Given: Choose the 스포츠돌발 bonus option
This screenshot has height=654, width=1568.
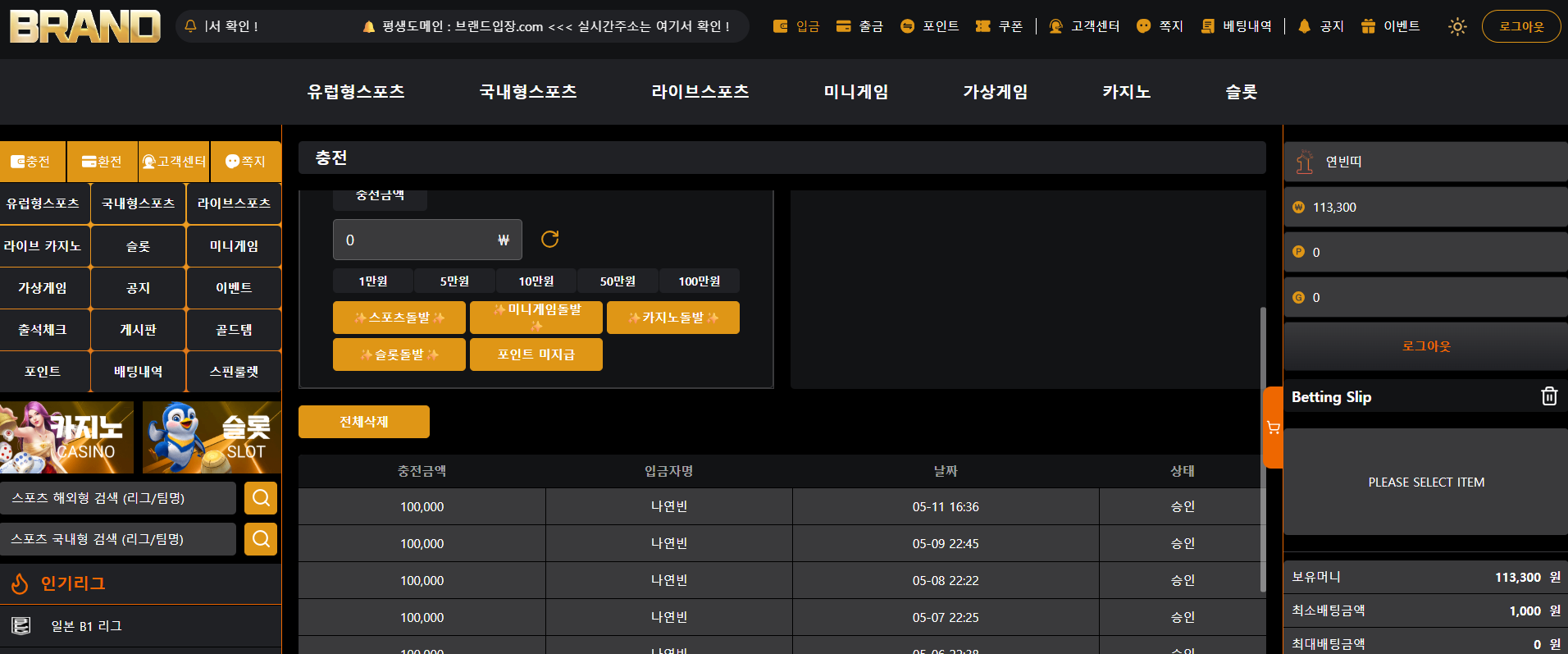Looking at the screenshot, I should point(399,318).
